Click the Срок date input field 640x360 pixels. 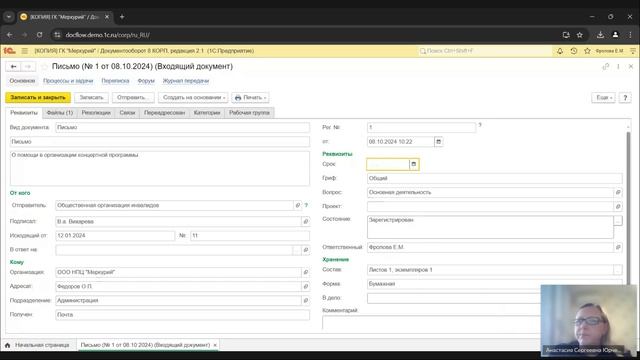(x=388, y=164)
